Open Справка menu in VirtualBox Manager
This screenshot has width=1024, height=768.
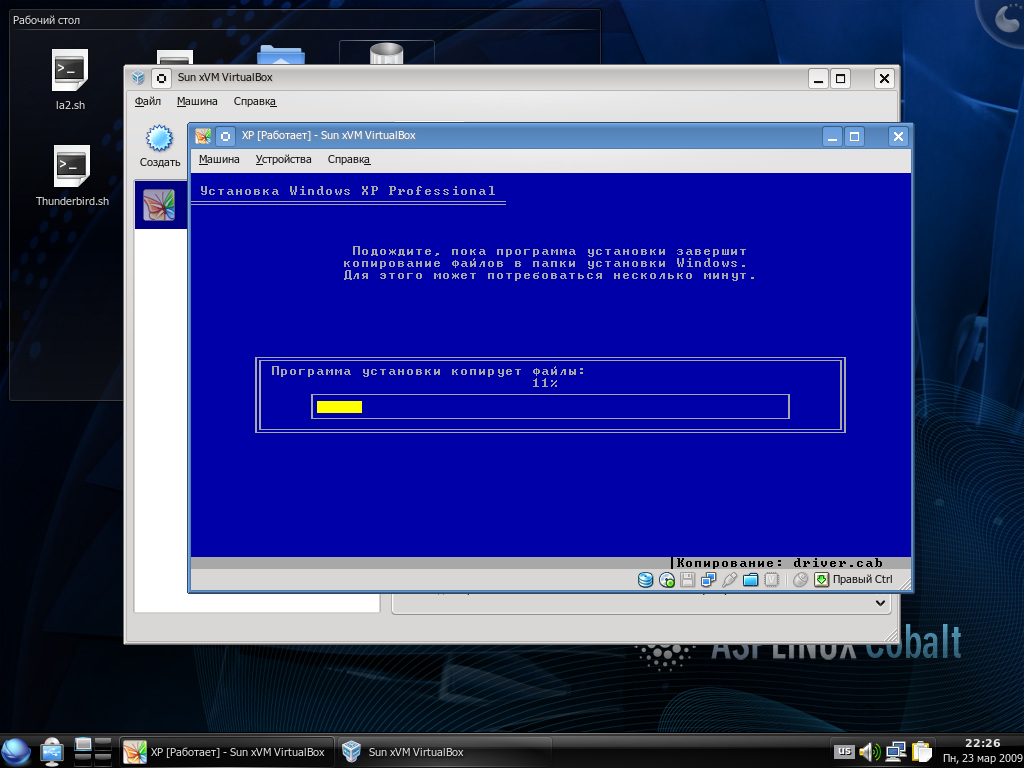pyautogui.click(x=255, y=101)
